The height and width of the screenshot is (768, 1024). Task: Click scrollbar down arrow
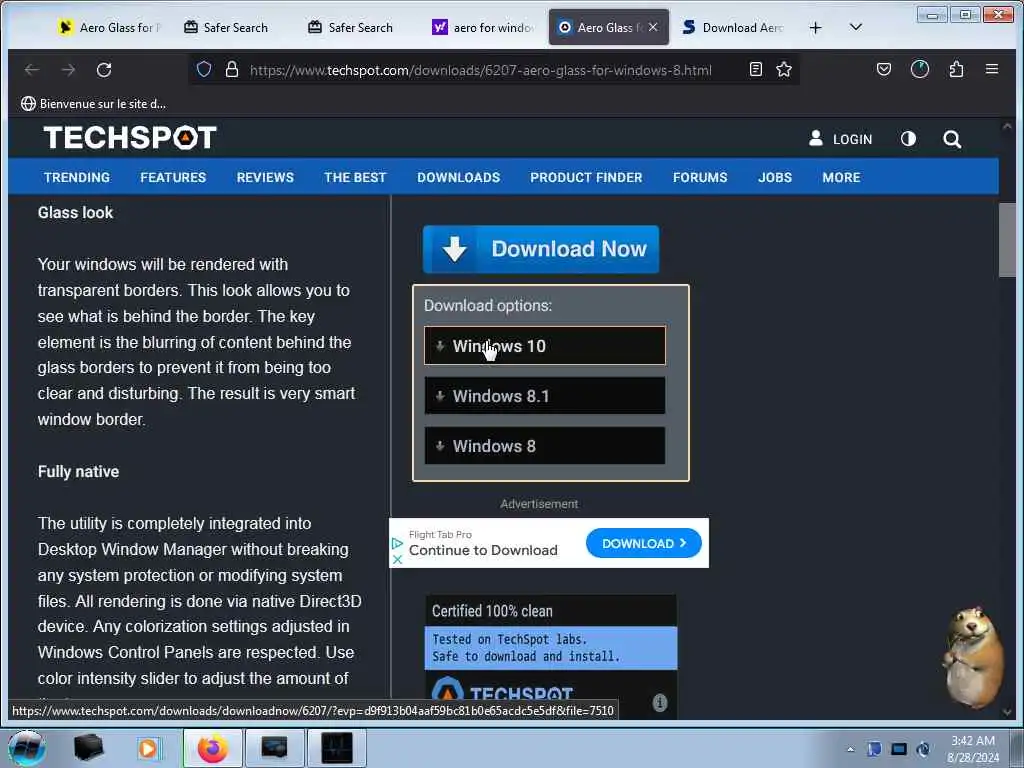(x=1007, y=712)
